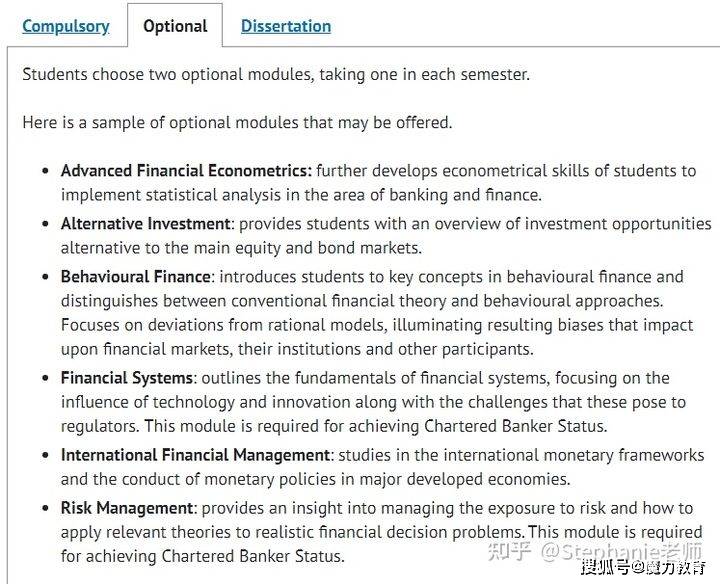Click the bullet beside International Financial Management
This screenshot has width=720, height=584.
tap(45, 456)
